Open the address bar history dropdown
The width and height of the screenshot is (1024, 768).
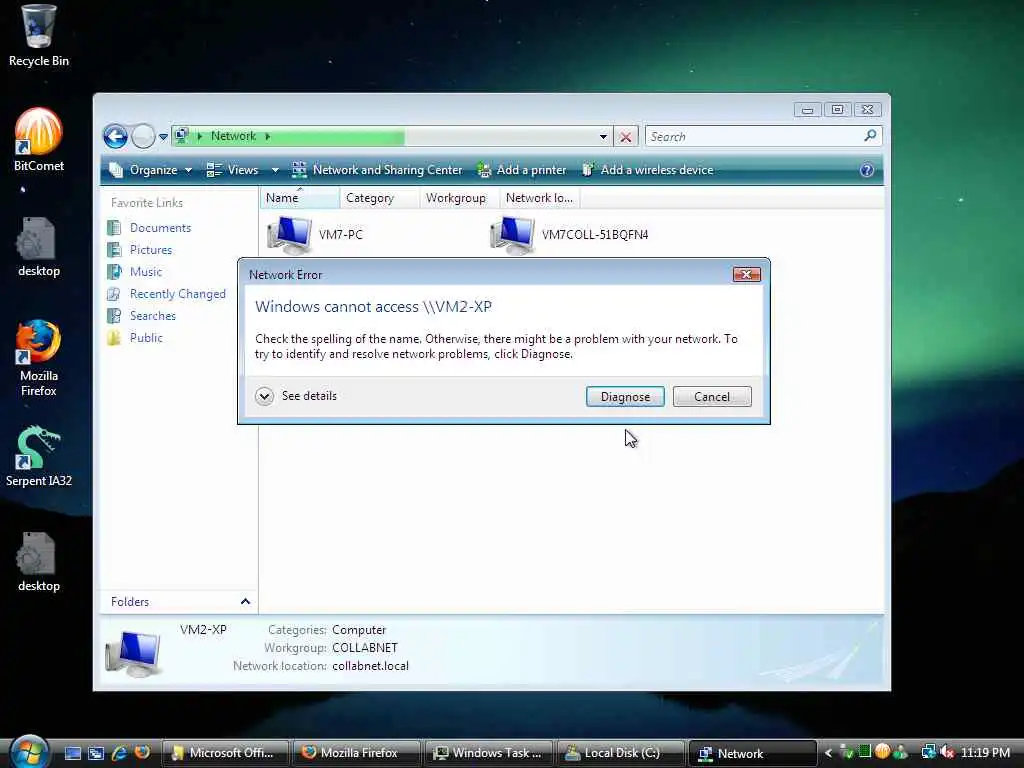(603, 137)
